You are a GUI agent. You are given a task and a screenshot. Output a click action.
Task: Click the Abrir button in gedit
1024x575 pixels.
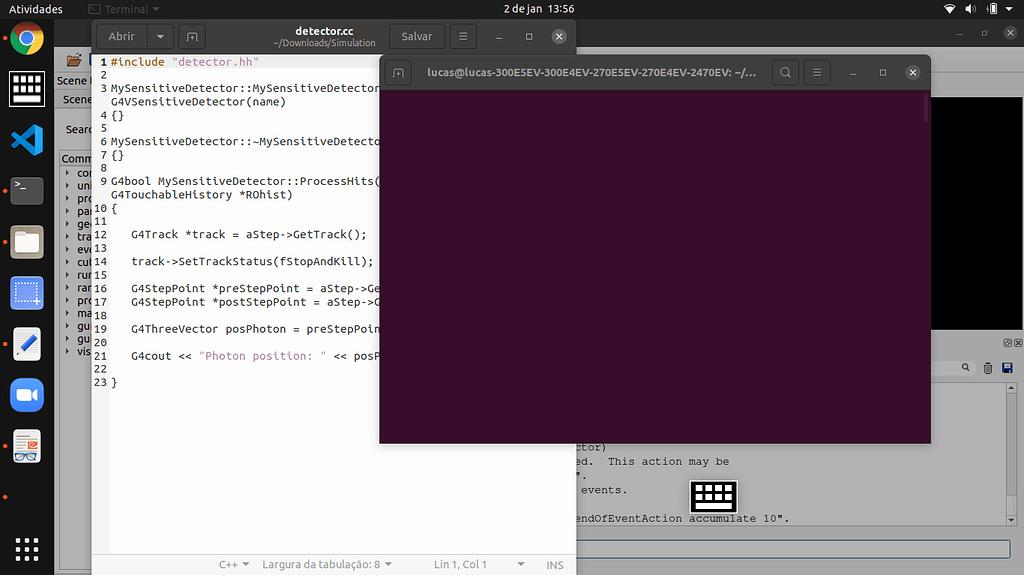[122, 36]
